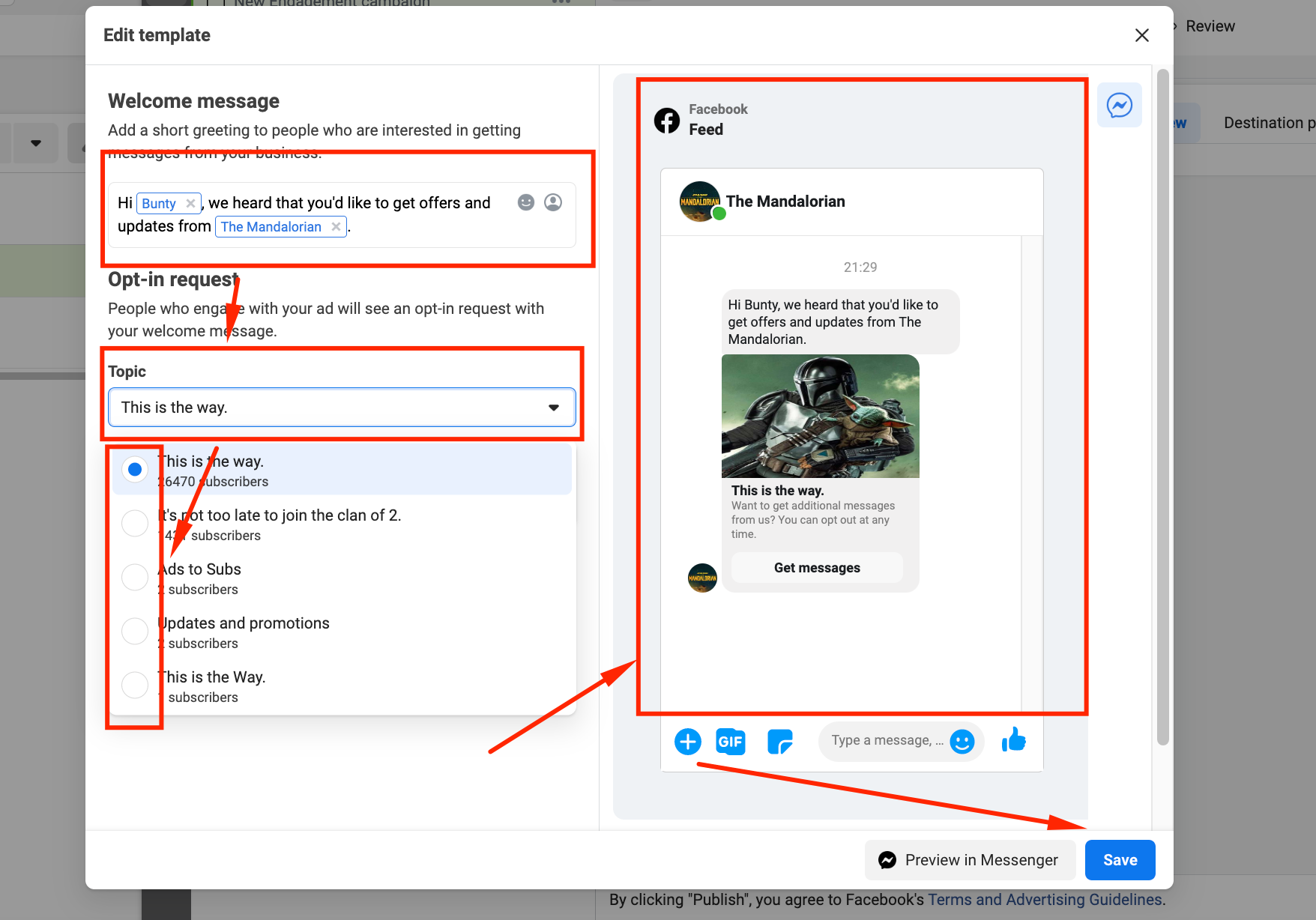Open the Review tab
The height and width of the screenshot is (920, 1316).
point(1210,26)
